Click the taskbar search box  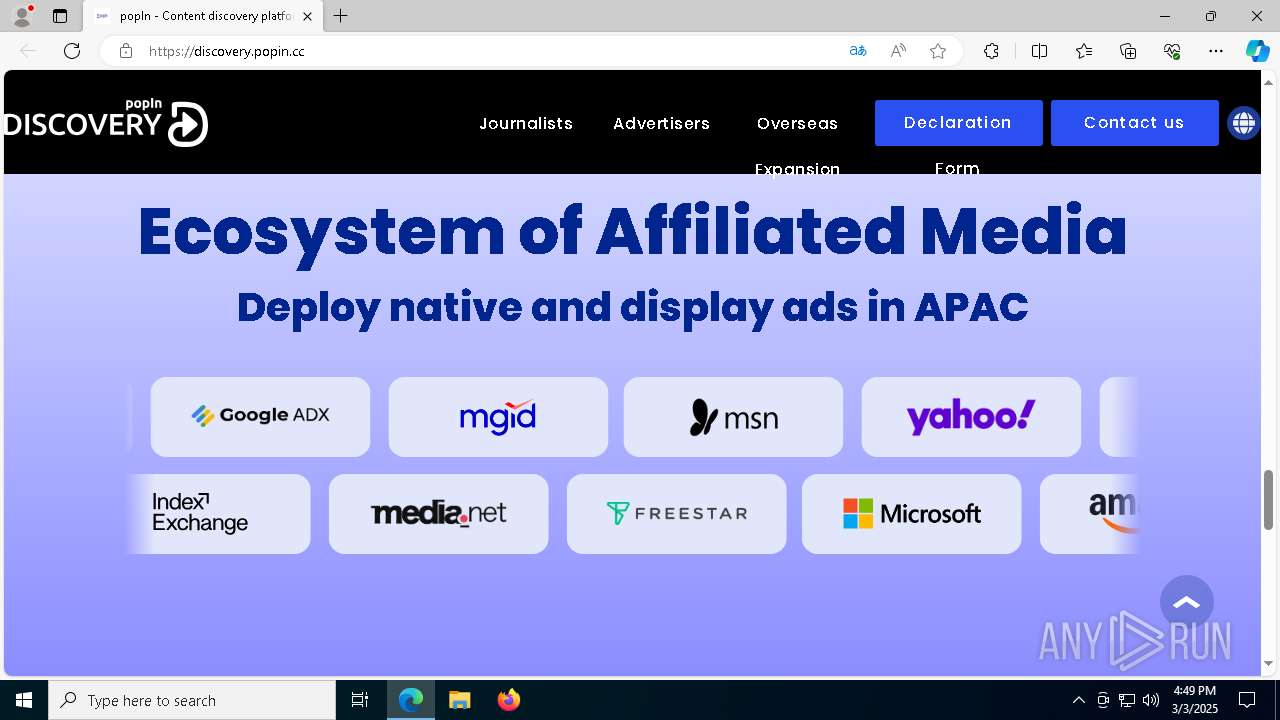click(192, 700)
